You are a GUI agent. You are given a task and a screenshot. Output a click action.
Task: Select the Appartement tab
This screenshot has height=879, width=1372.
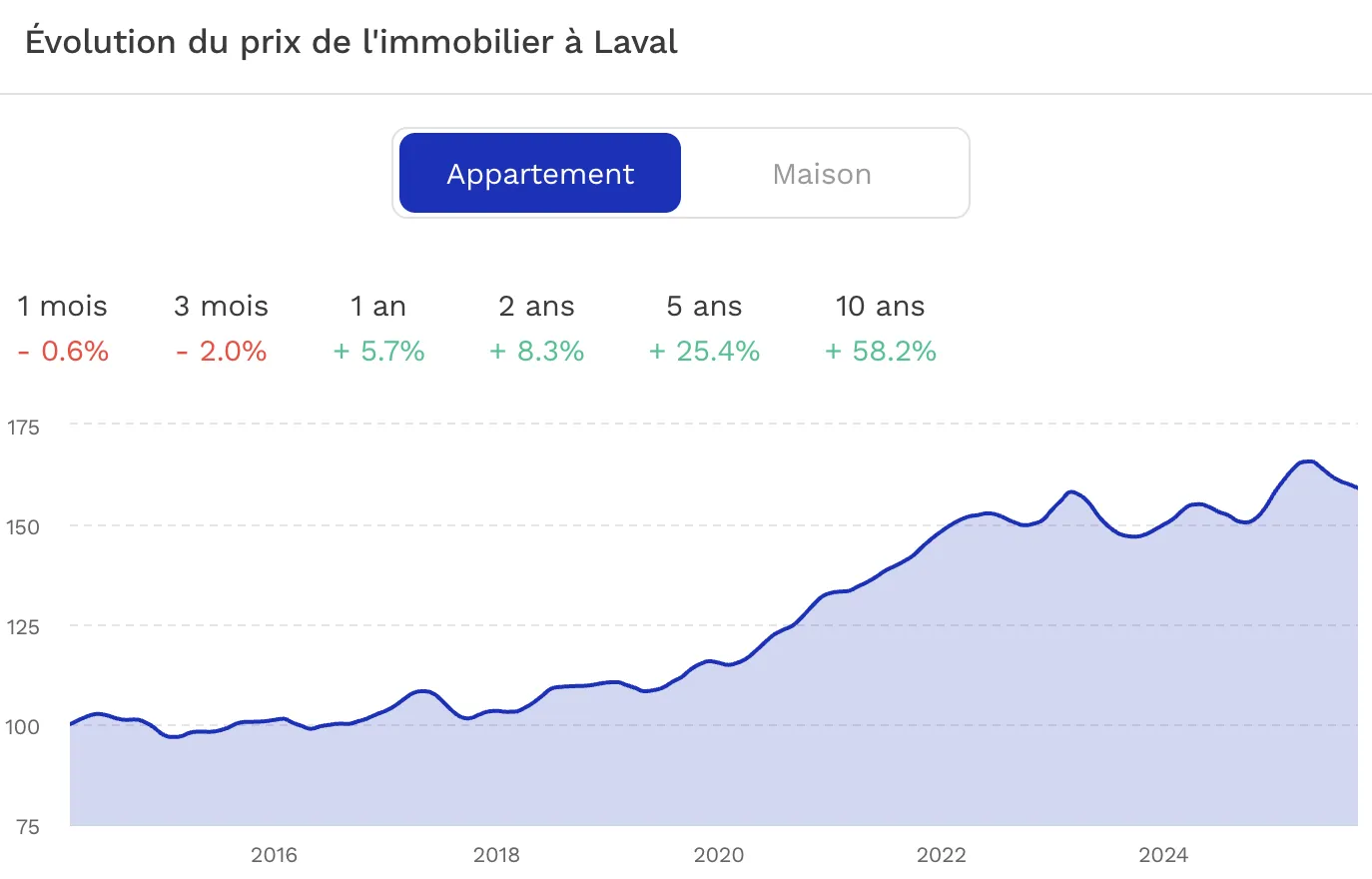(x=539, y=173)
